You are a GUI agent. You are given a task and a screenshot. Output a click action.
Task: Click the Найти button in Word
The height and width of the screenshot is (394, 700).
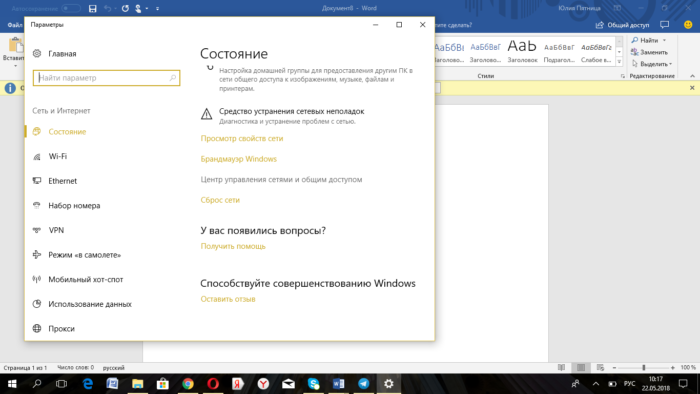tap(645, 40)
